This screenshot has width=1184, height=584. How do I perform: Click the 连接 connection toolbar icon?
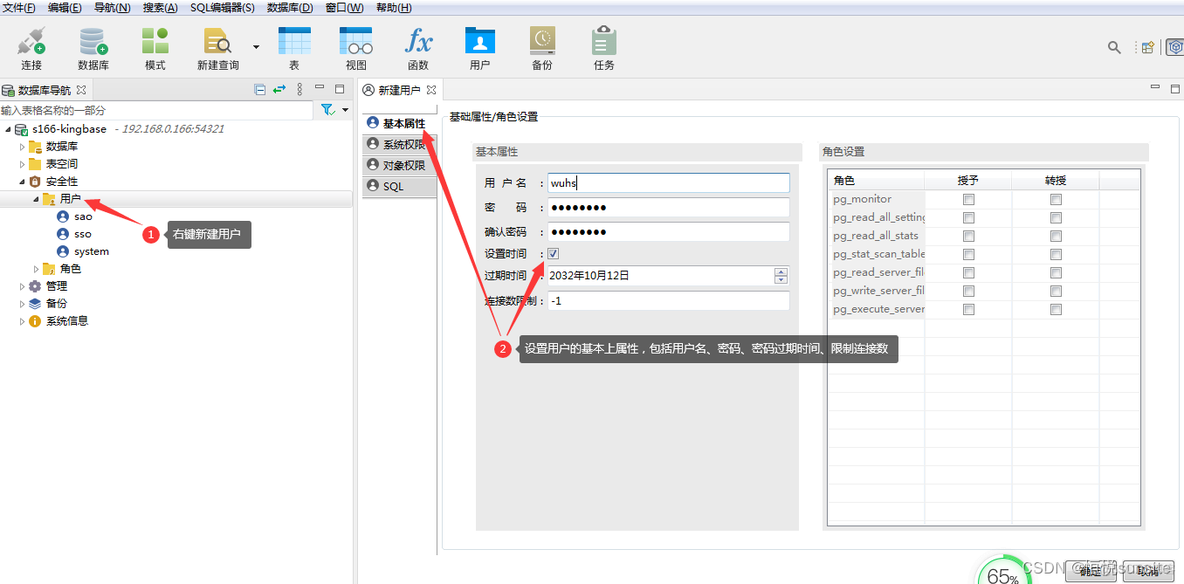[x=32, y=48]
